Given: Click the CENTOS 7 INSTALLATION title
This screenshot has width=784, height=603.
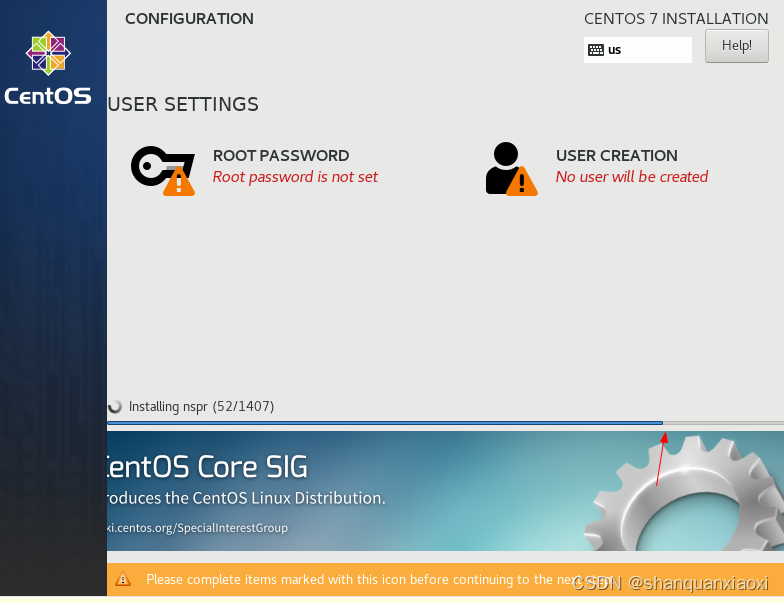Looking at the screenshot, I should click(676, 18).
